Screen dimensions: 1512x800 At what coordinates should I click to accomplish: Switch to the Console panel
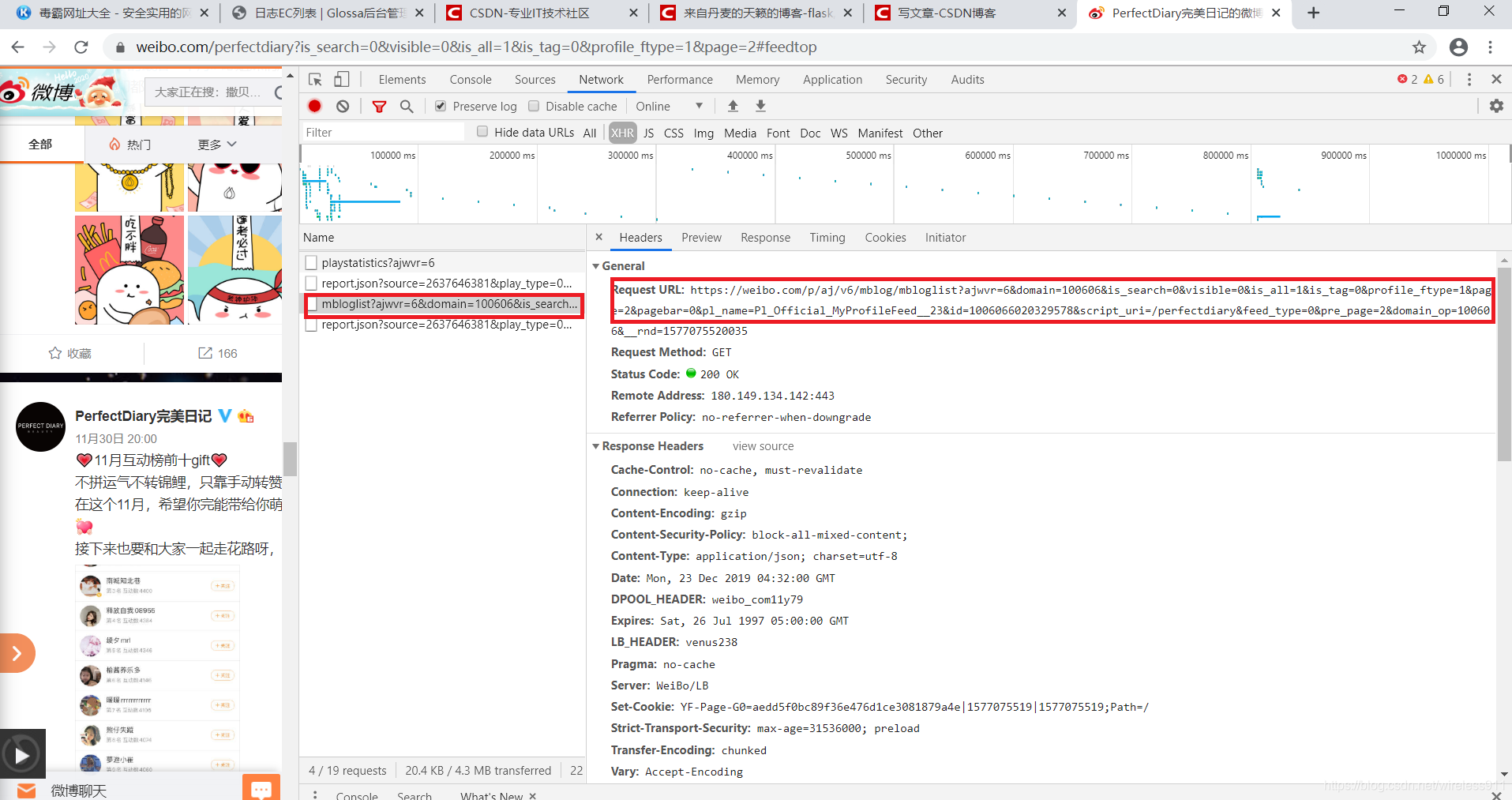471,80
